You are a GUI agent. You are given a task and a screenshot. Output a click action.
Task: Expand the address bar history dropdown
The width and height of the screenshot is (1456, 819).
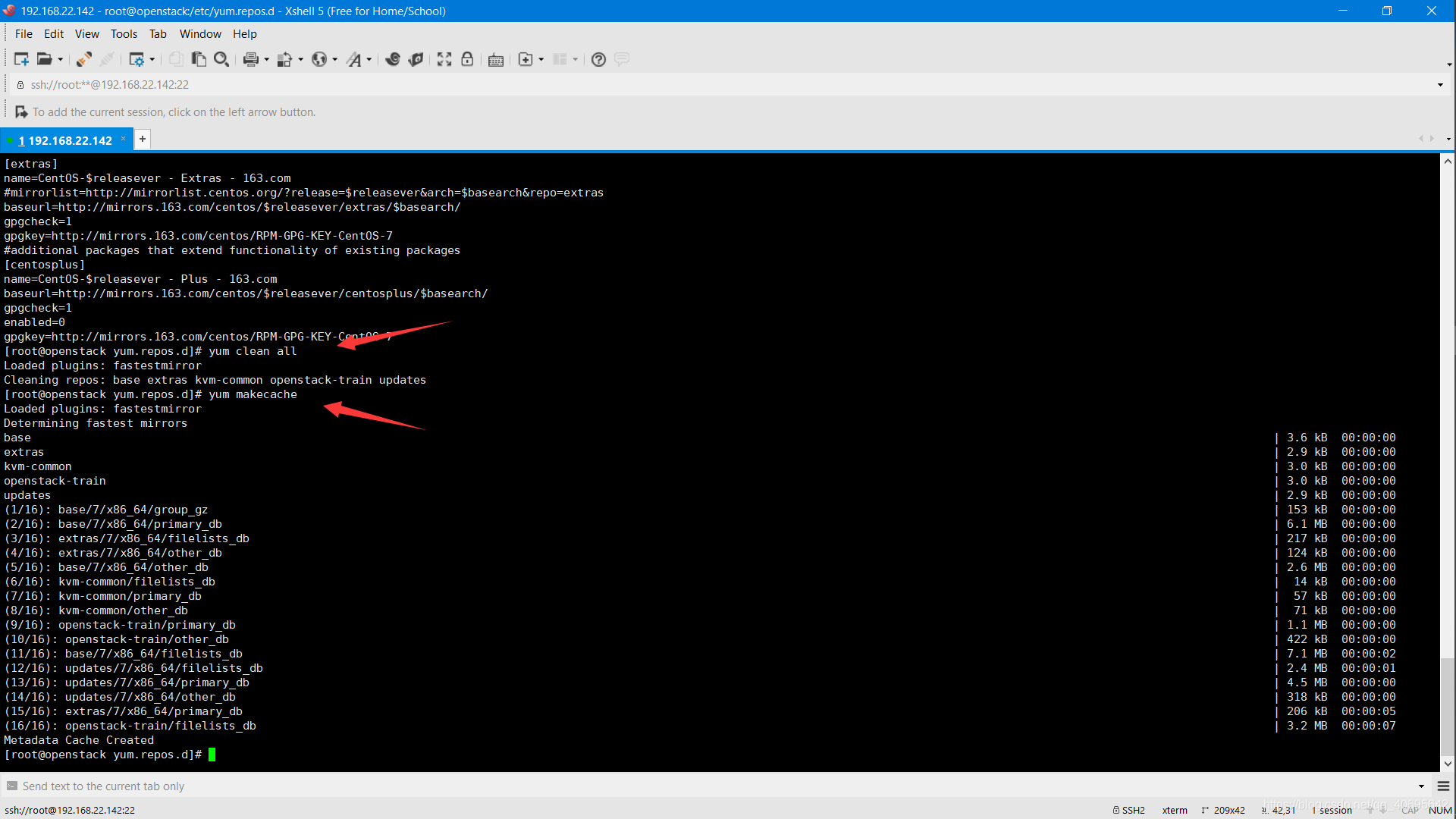[1440, 85]
